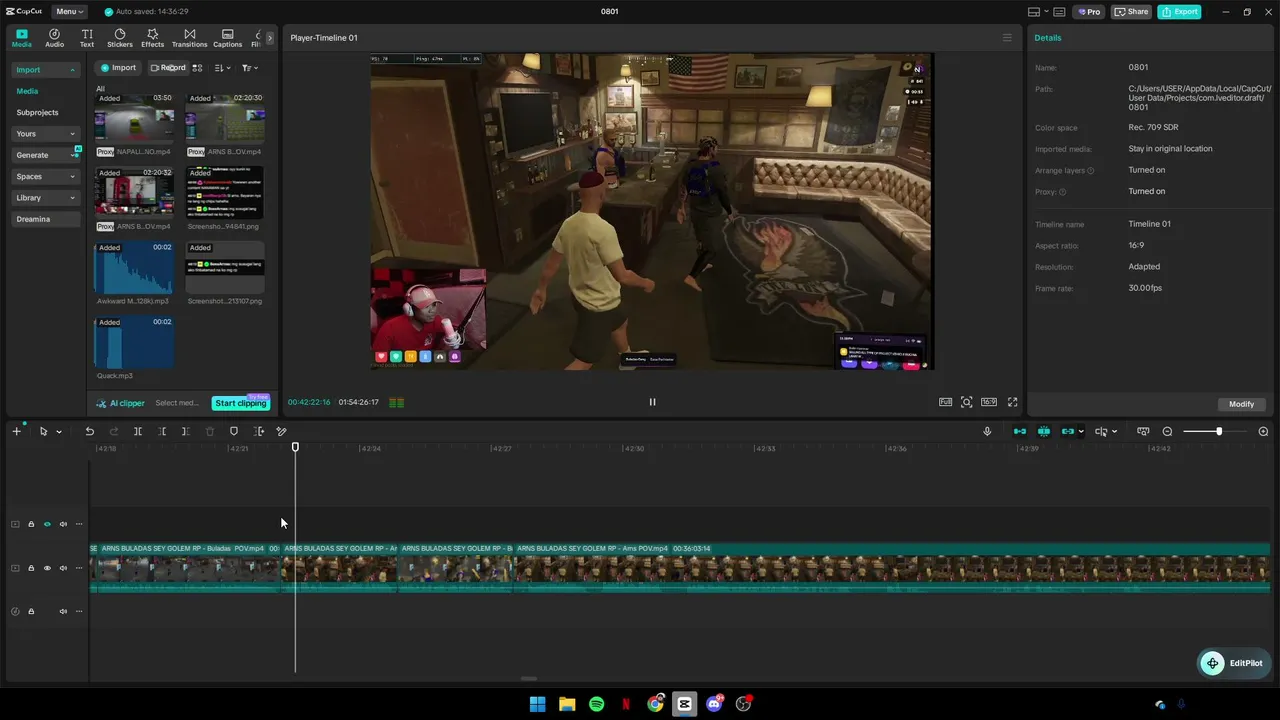Click the Record button

tap(167, 68)
